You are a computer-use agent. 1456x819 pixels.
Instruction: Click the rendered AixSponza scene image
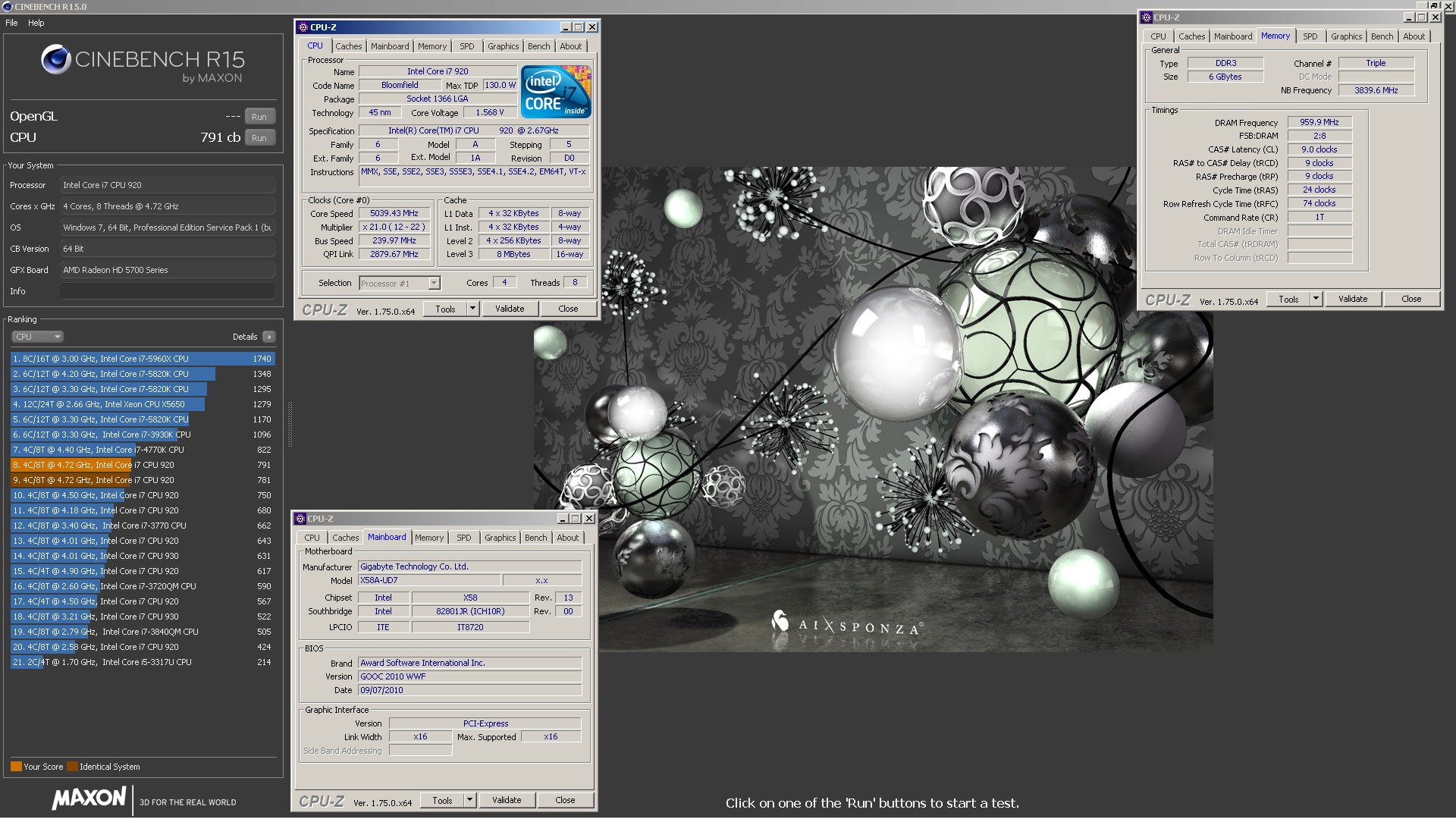coord(872,409)
